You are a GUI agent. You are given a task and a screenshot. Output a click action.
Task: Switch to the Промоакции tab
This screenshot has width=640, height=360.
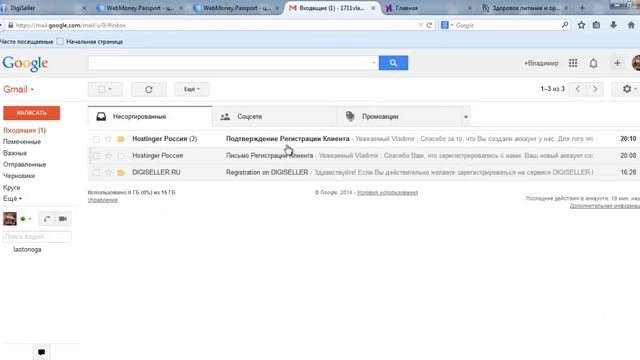point(399,117)
